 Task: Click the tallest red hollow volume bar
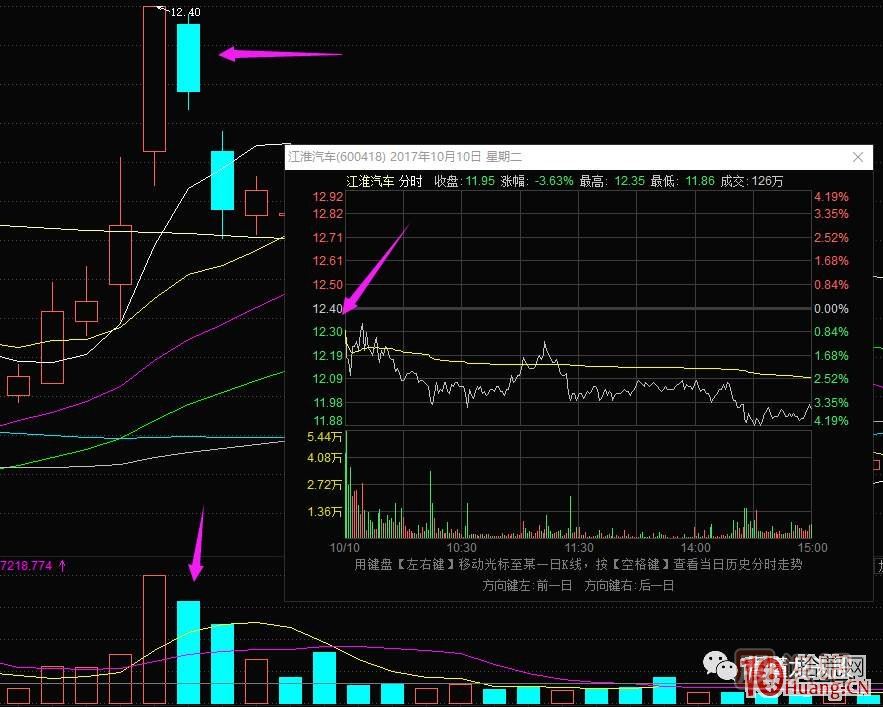coord(154,640)
